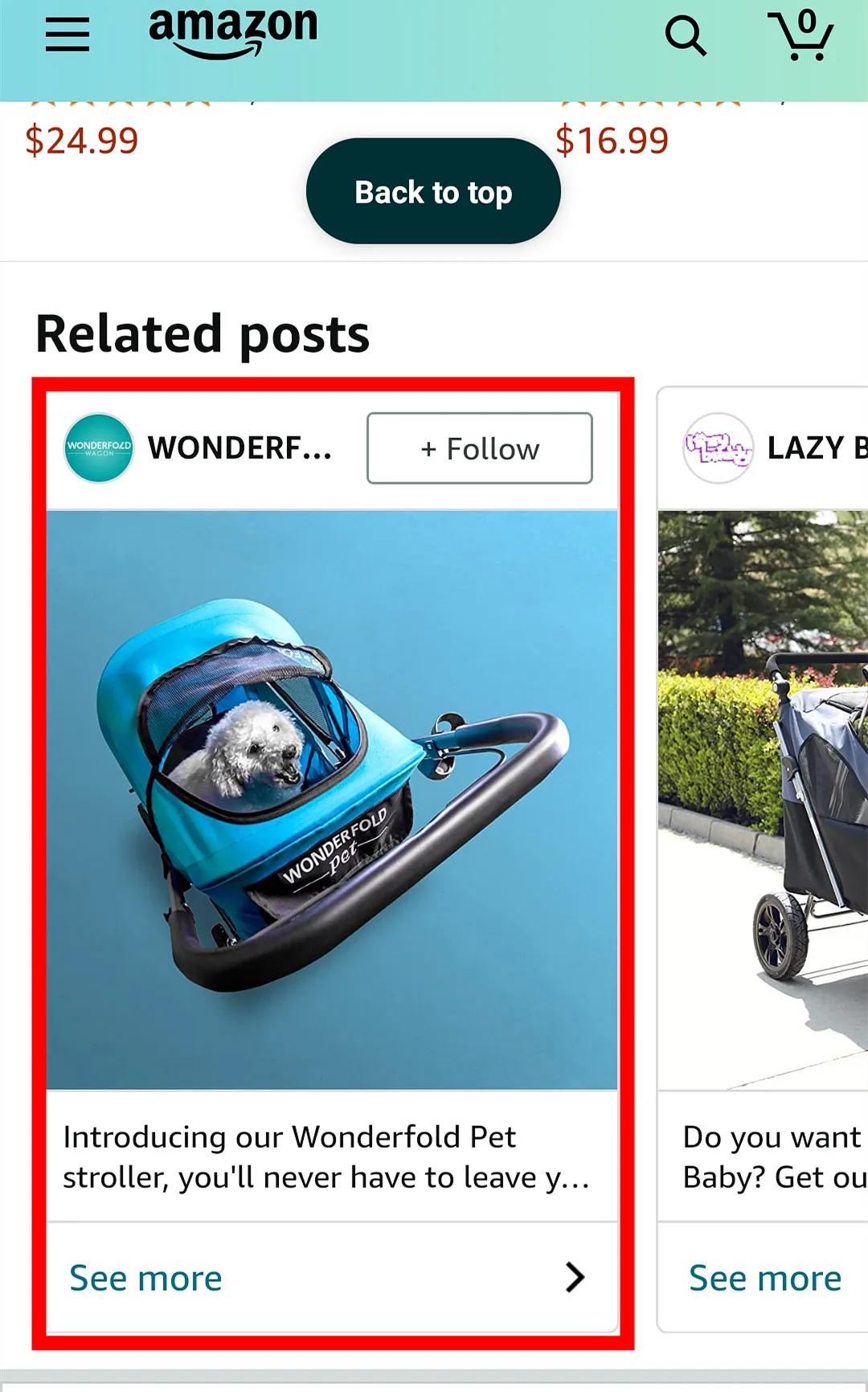
Task: Open the blue Wonderfold pet stroller image
Action: click(332, 800)
